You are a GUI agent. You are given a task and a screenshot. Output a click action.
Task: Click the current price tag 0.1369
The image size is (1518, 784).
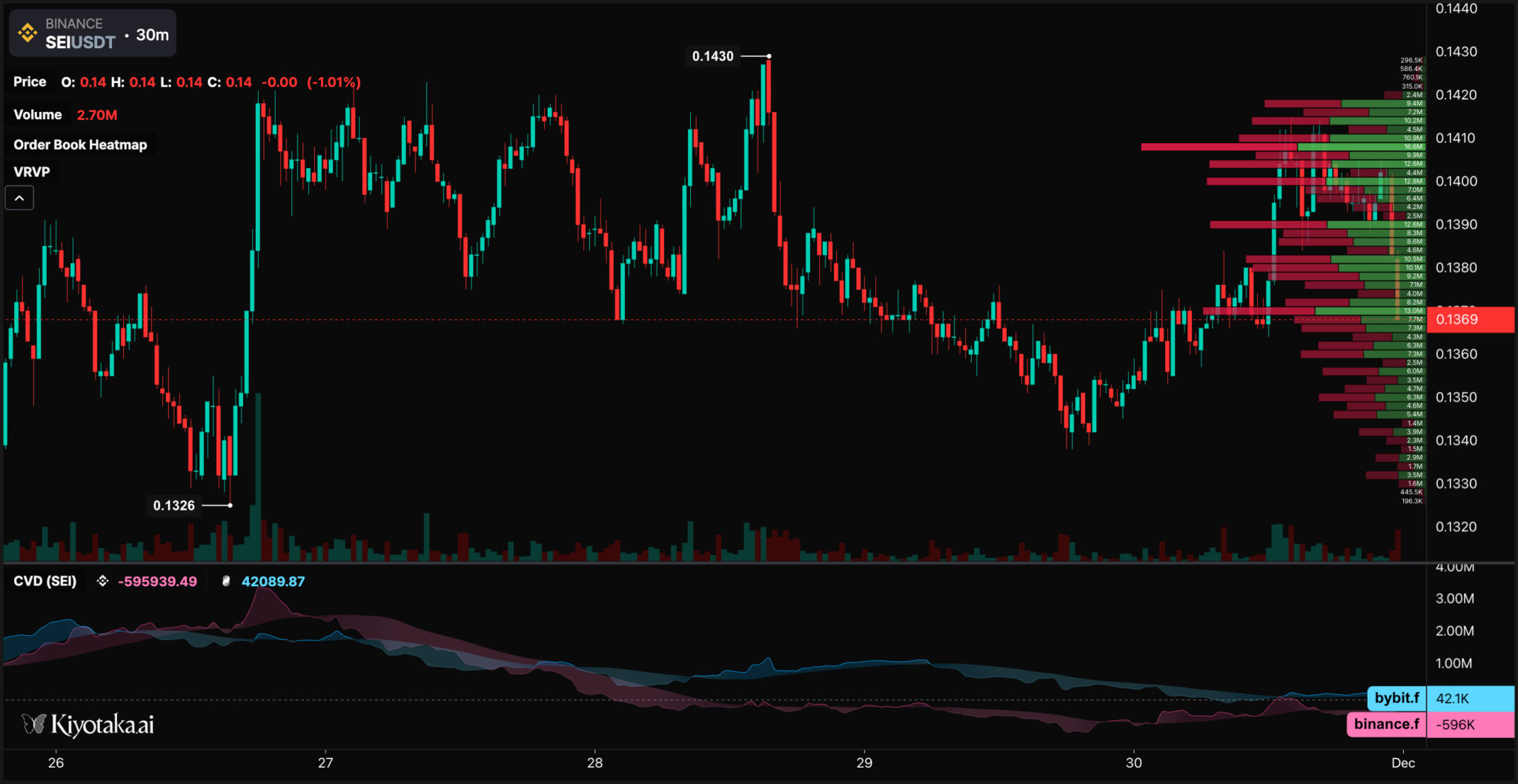coord(1471,319)
